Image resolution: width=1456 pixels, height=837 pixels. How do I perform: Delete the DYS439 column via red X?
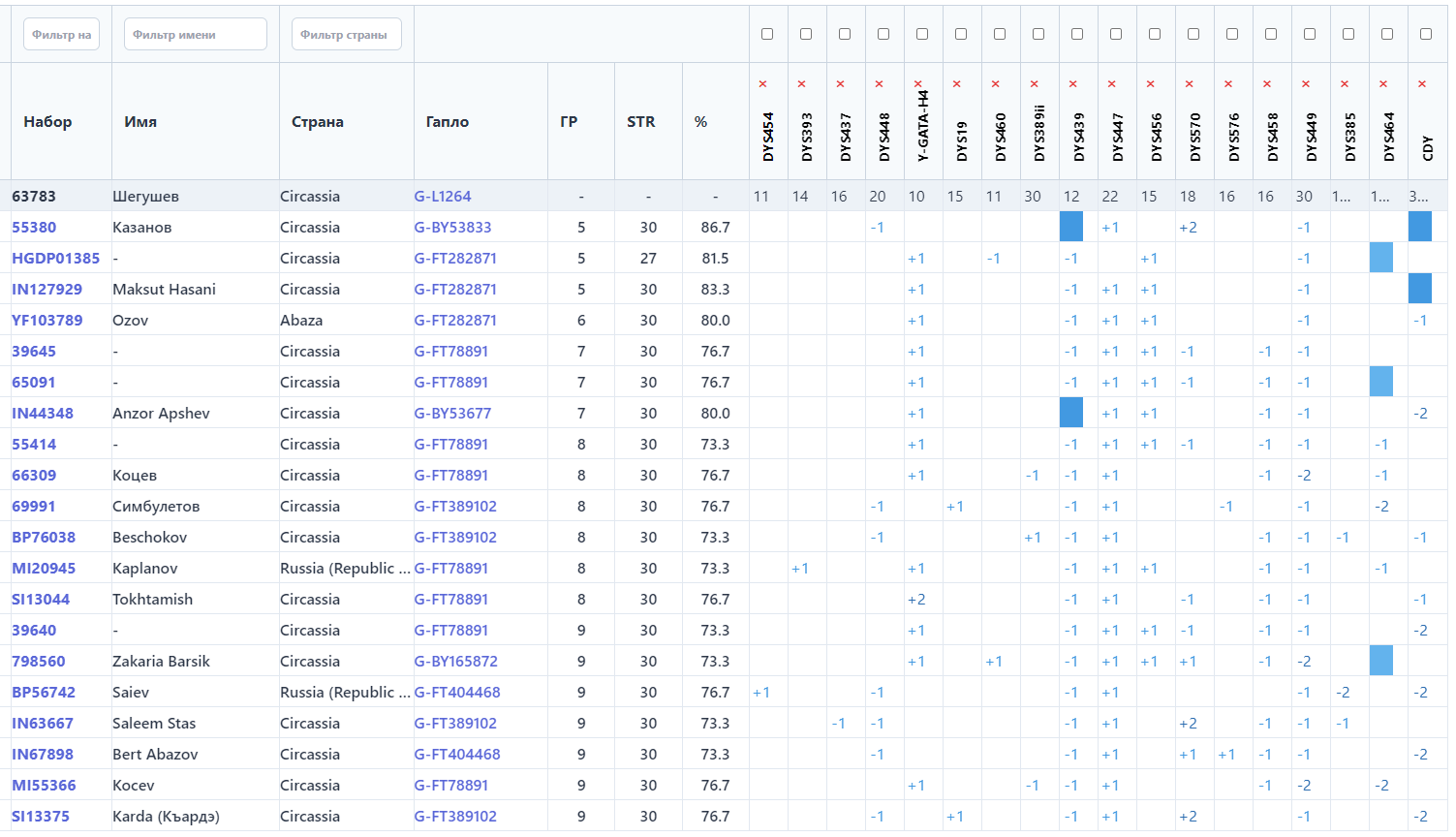pos(1072,84)
